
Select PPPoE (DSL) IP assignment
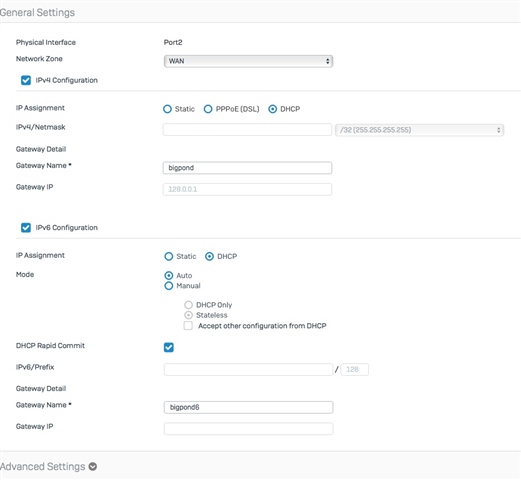[x=208, y=109]
